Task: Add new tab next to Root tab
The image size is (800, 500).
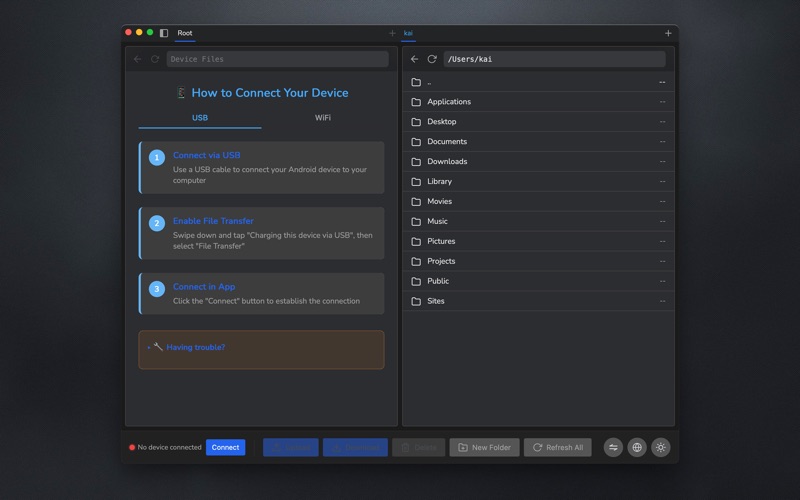Action: click(x=392, y=33)
